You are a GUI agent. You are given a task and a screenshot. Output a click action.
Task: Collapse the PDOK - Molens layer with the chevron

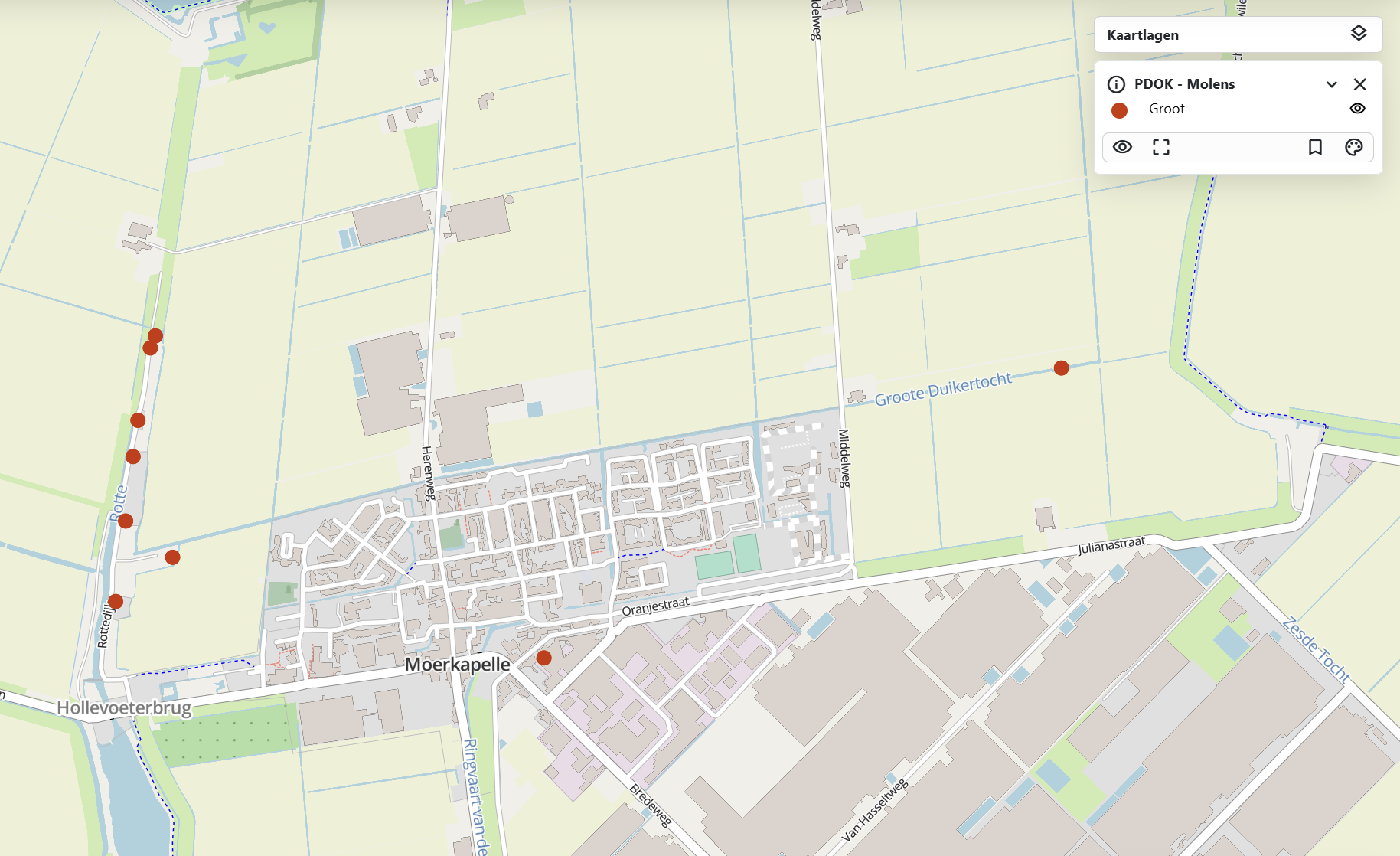[x=1331, y=84]
